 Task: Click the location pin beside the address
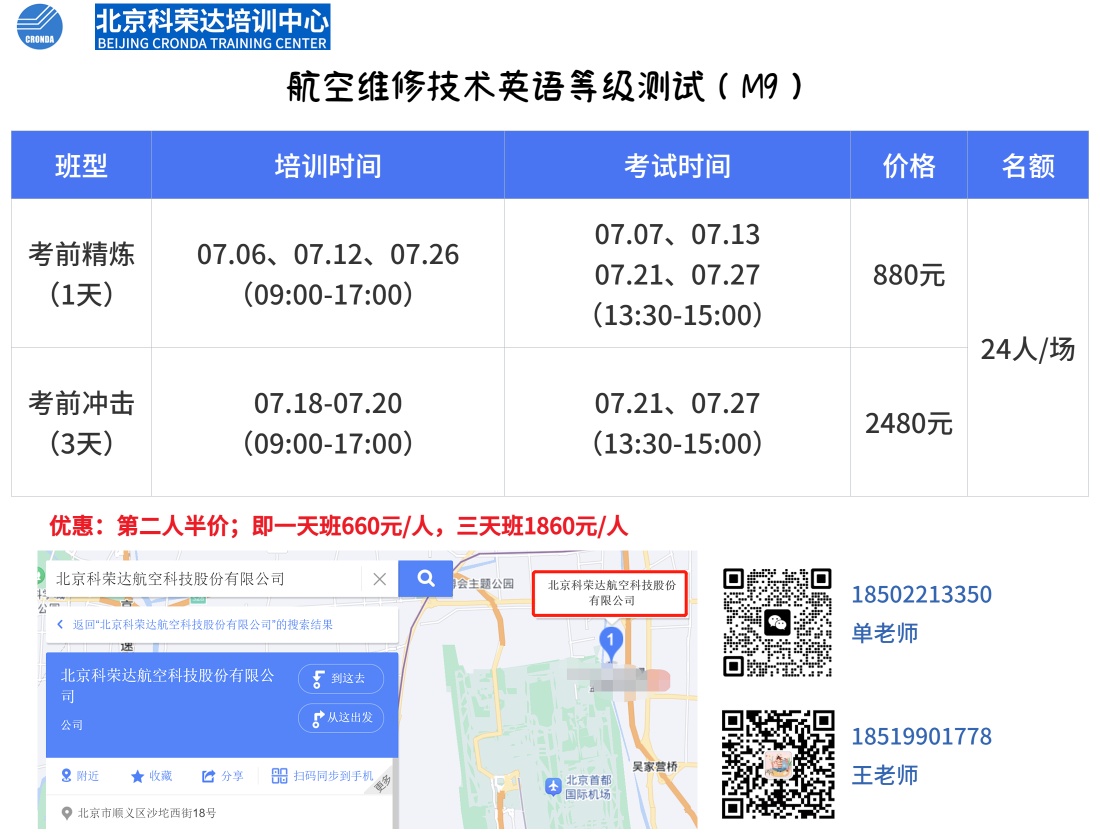pos(67,813)
